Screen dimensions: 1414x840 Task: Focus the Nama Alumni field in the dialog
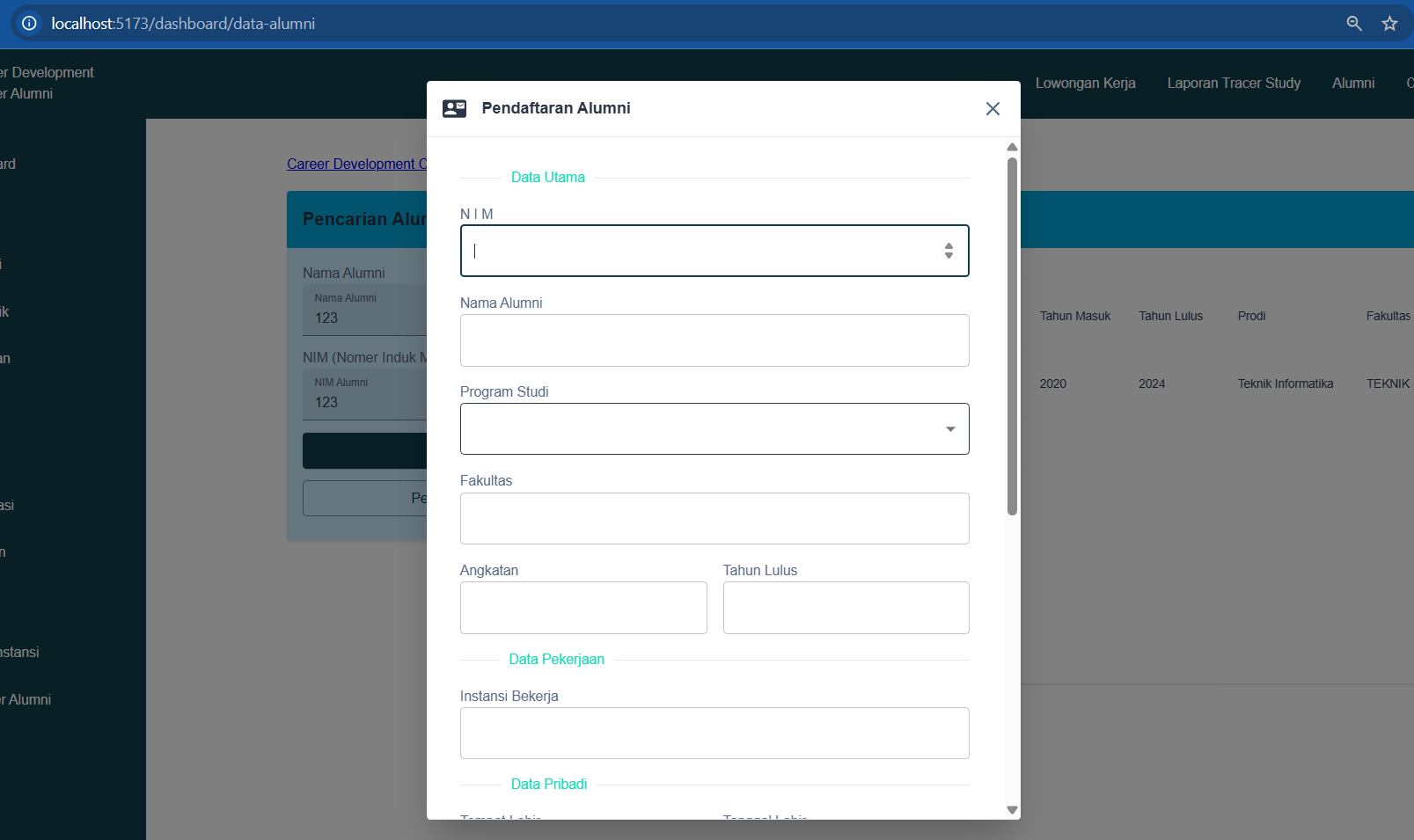[x=714, y=340]
